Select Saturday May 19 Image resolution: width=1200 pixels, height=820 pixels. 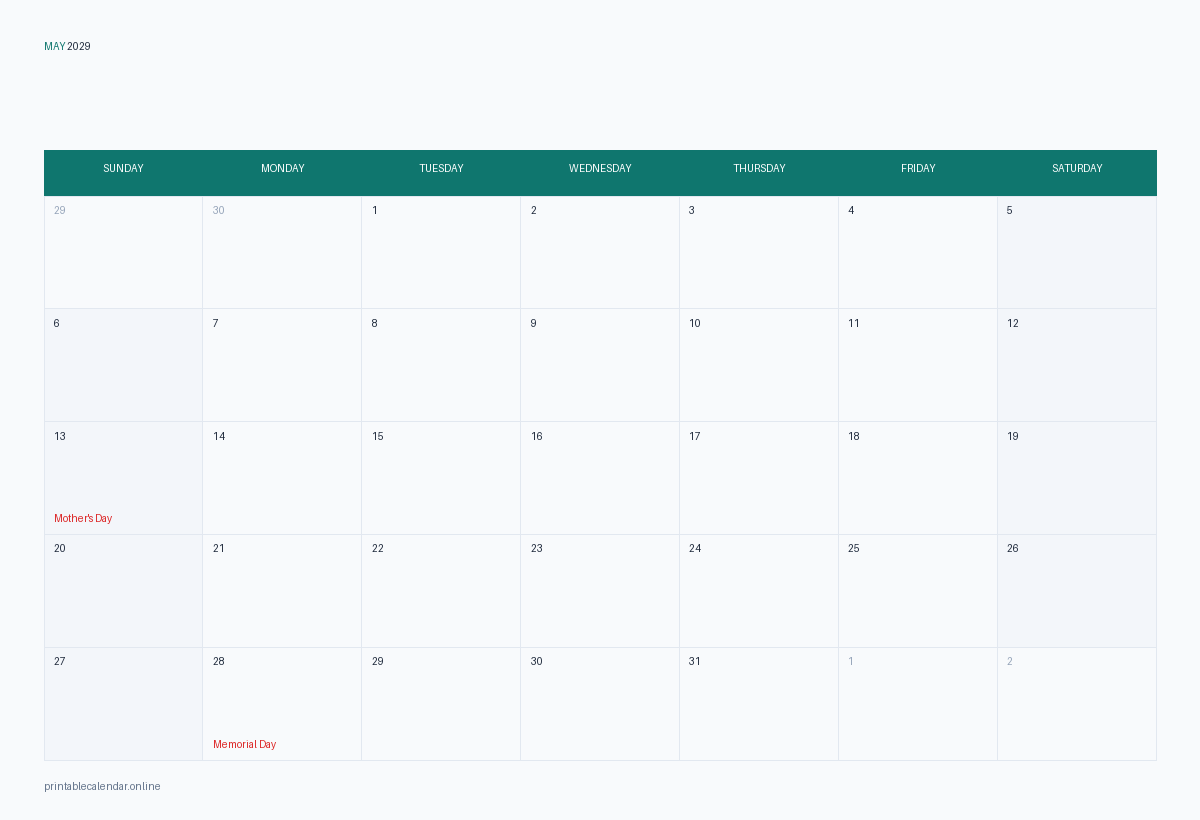click(1077, 478)
